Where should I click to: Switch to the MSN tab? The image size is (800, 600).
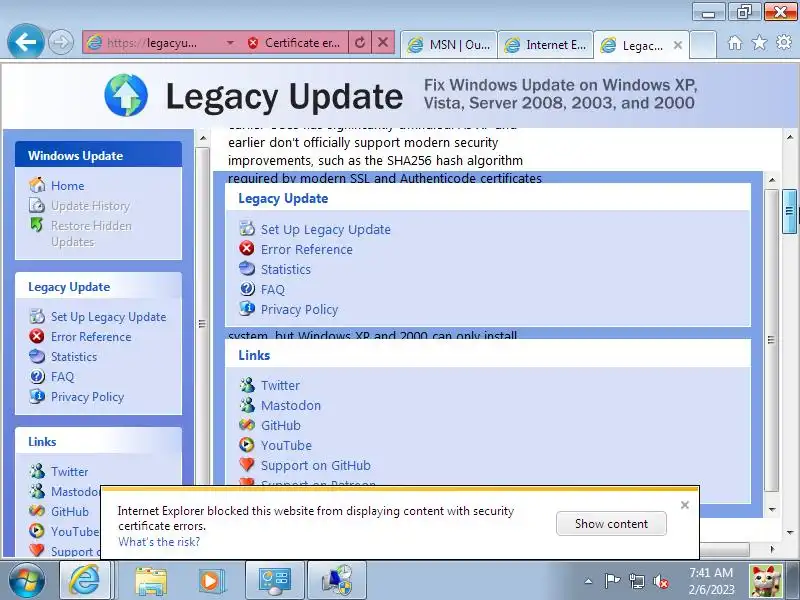click(449, 45)
